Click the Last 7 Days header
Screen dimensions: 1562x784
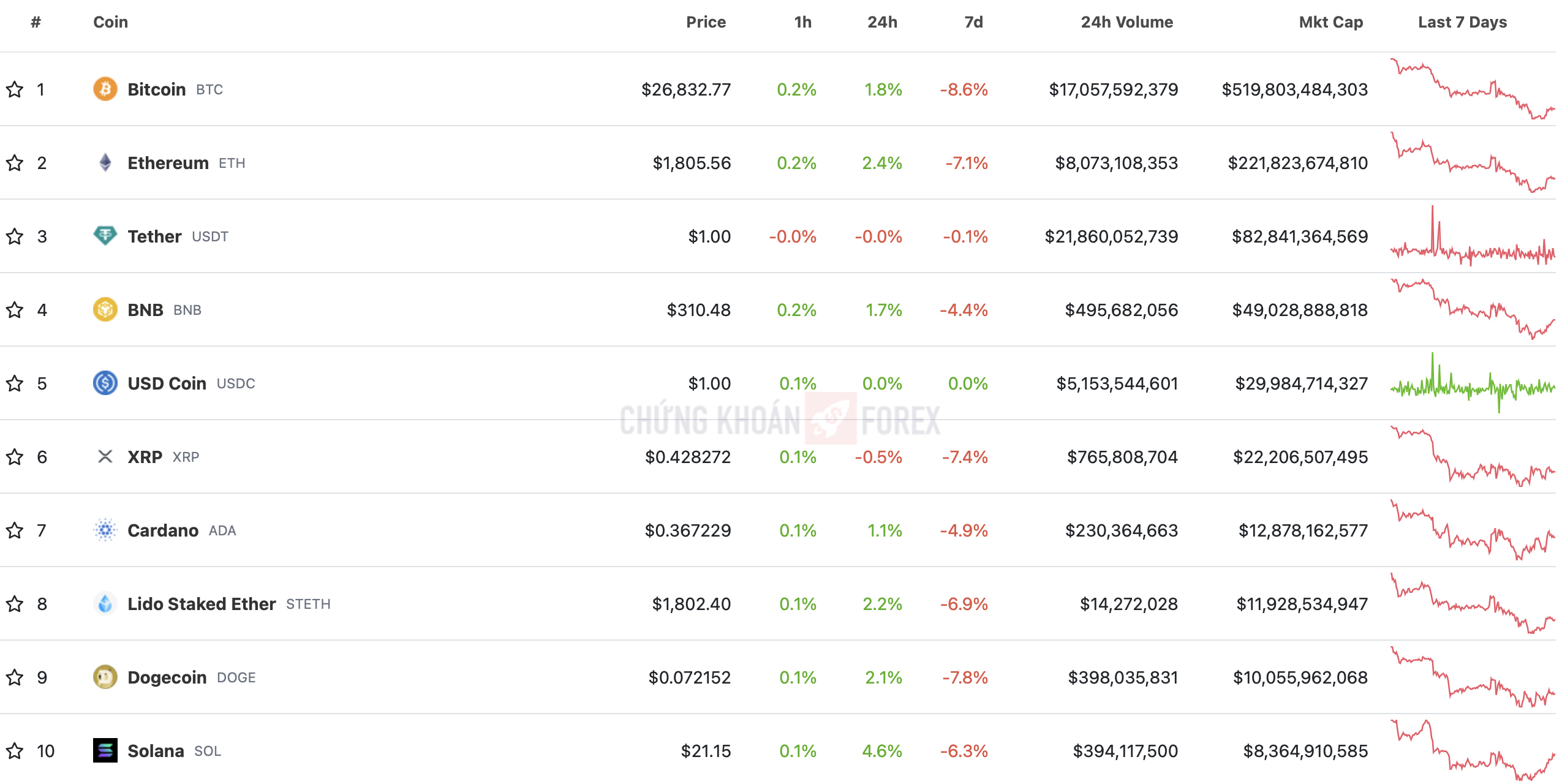(1462, 22)
